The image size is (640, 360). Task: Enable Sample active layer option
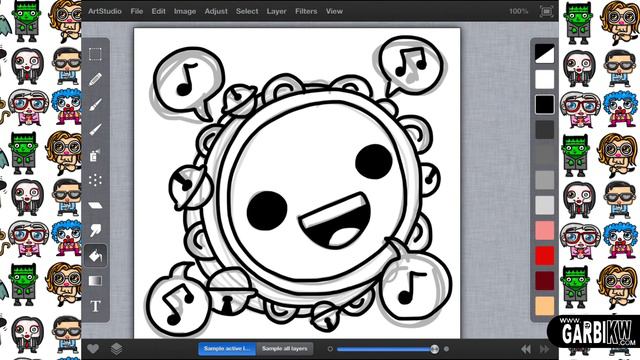click(x=227, y=349)
